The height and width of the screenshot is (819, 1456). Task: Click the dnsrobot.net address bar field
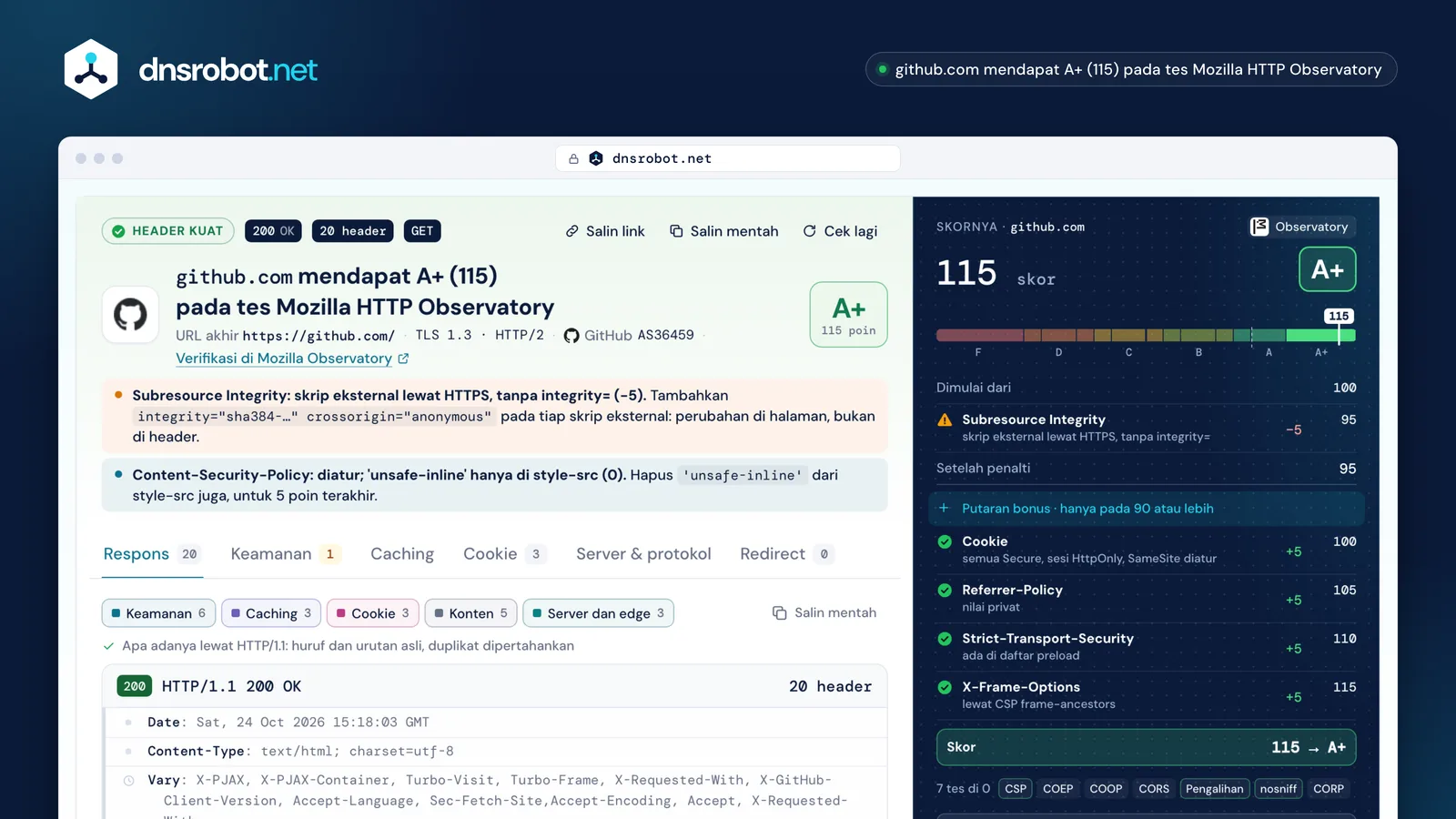[x=728, y=158]
